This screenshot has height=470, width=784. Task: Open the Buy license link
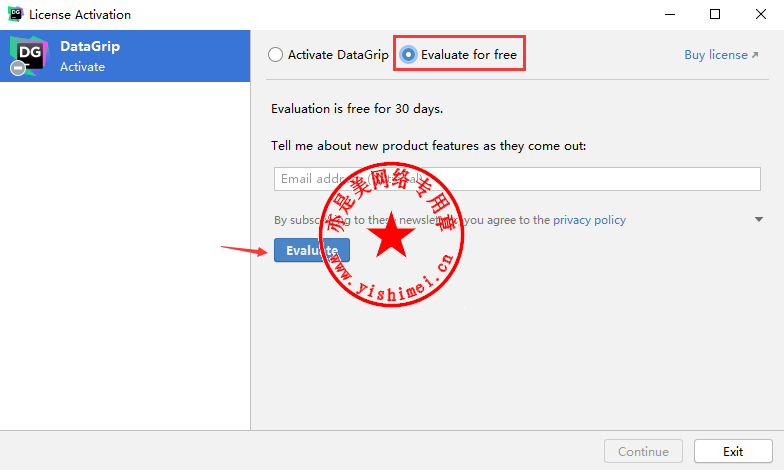[721, 55]
